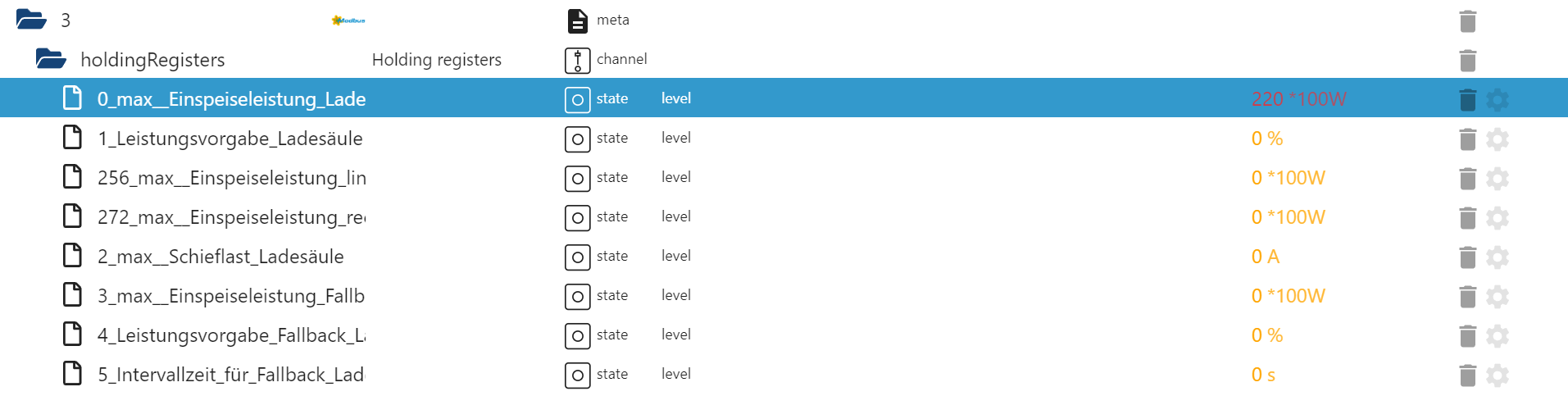Open gear settings for 2_max__Schieflast_Ladesäule

(1497, 257)
